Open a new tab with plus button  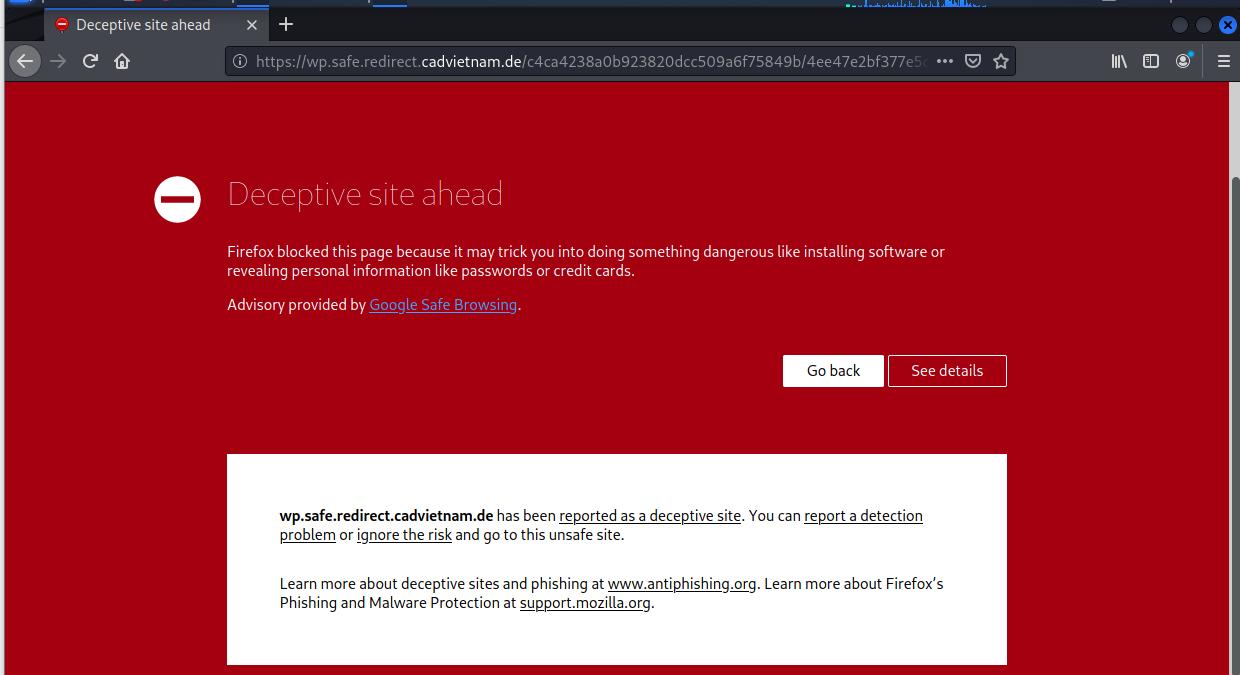tap(286, 24)
